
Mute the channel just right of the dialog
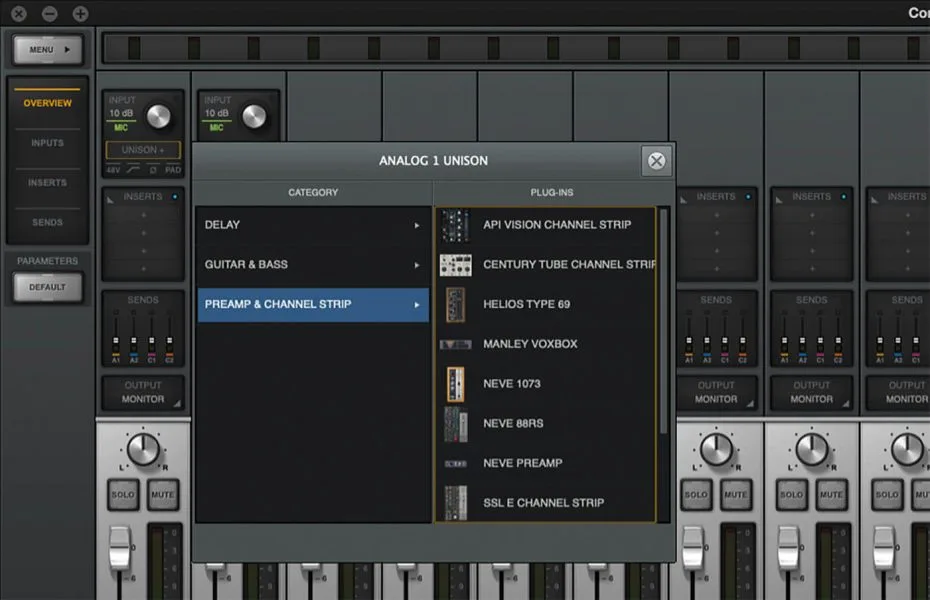click(x=736, y=494)
